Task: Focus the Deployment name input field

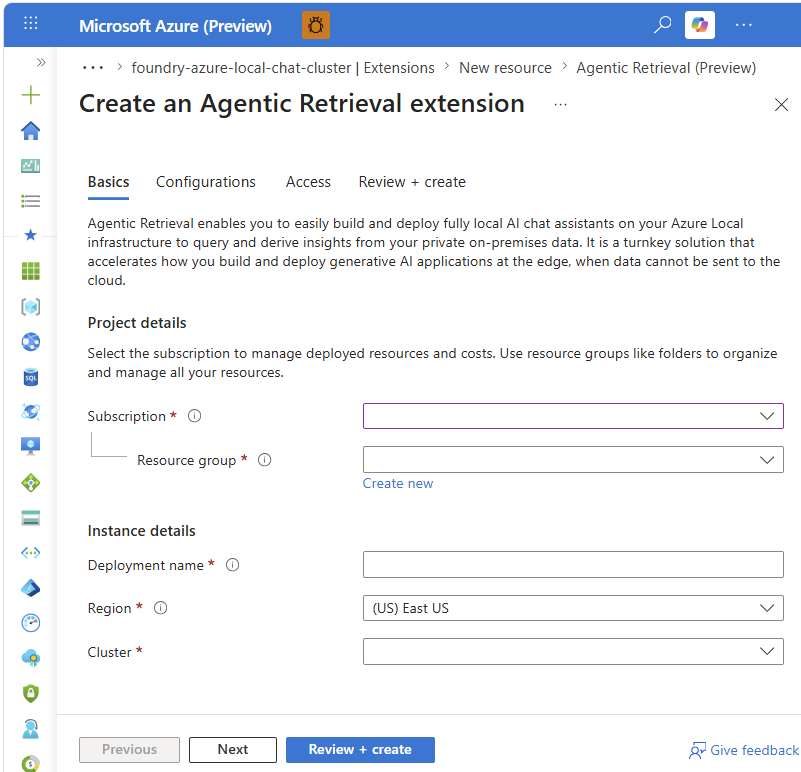Action: click(x=573, y=565)
